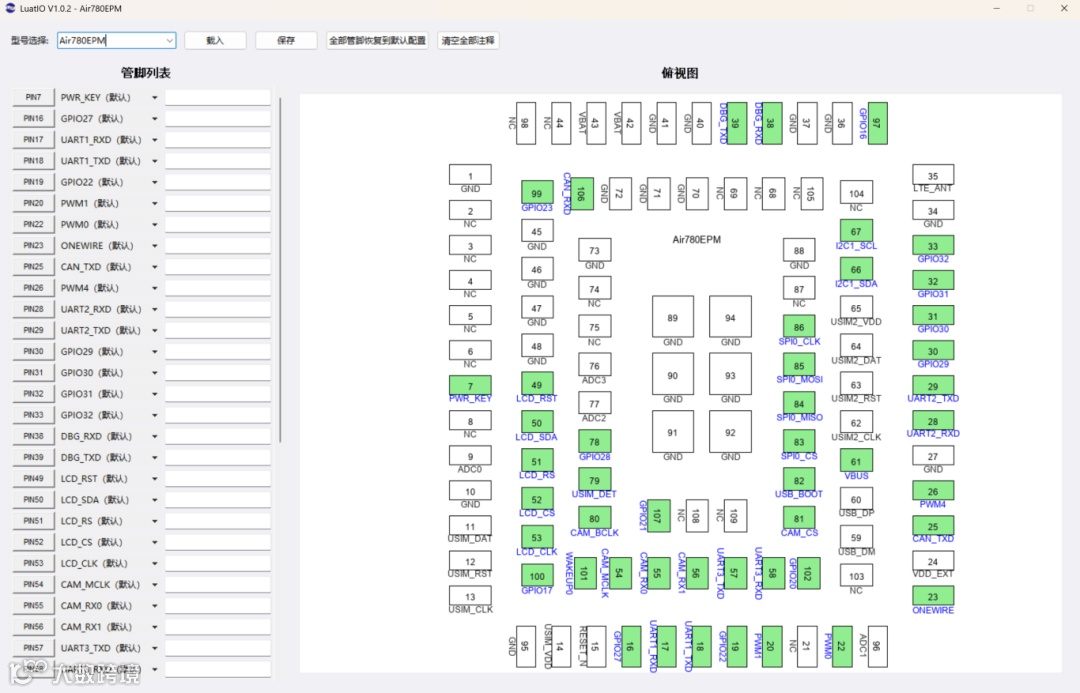1080x693 pixels.
Task: Select pin 29 UART2_TXD on chip diagram
Action: click(933, 386)
